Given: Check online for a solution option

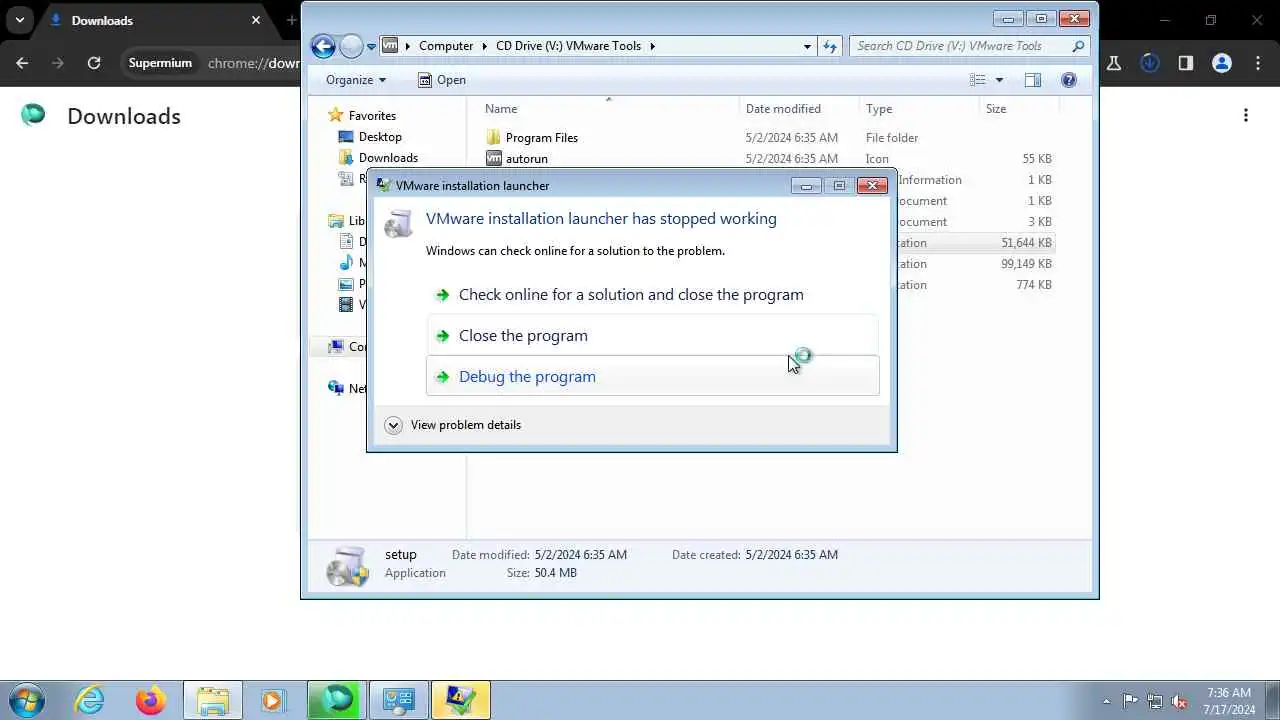Looking at the screenshot, I should [x=652, y=294].
